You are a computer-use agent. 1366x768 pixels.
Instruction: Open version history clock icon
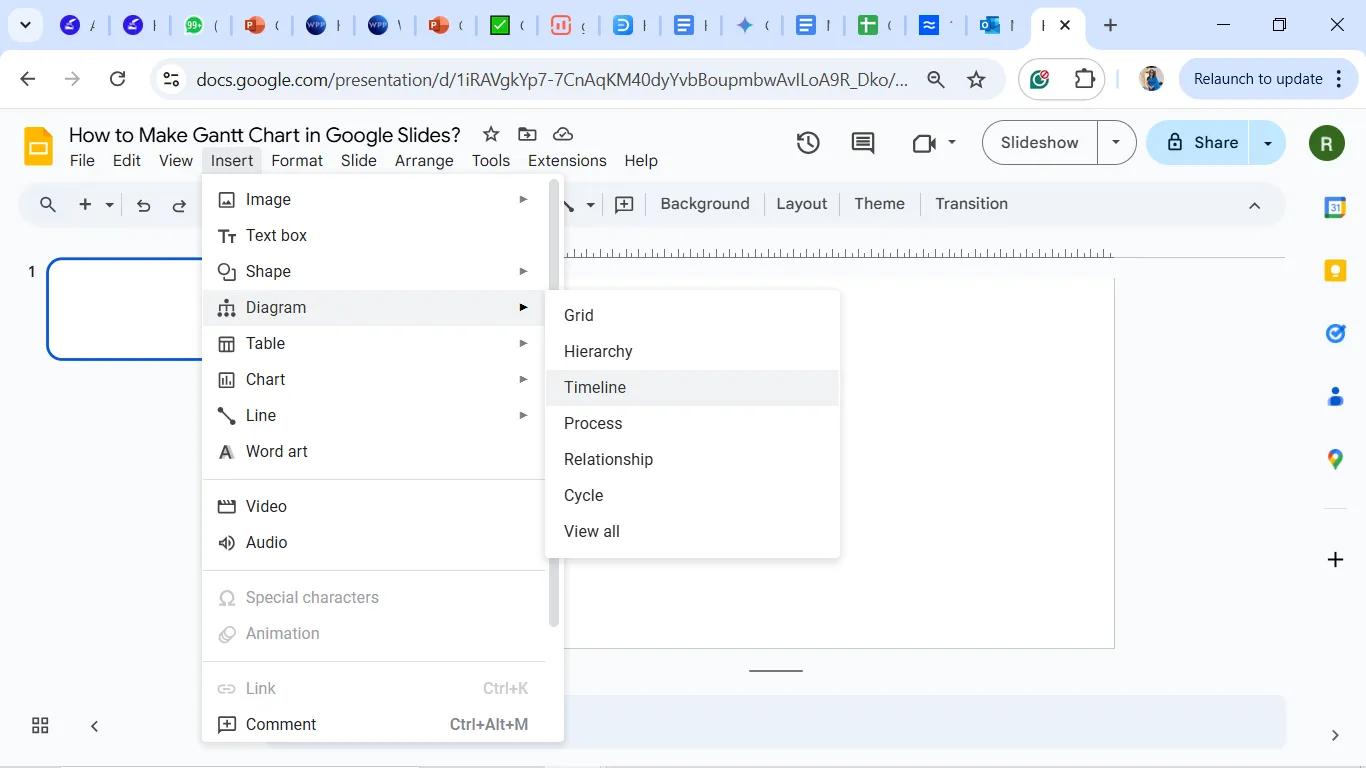pos(808,143)
